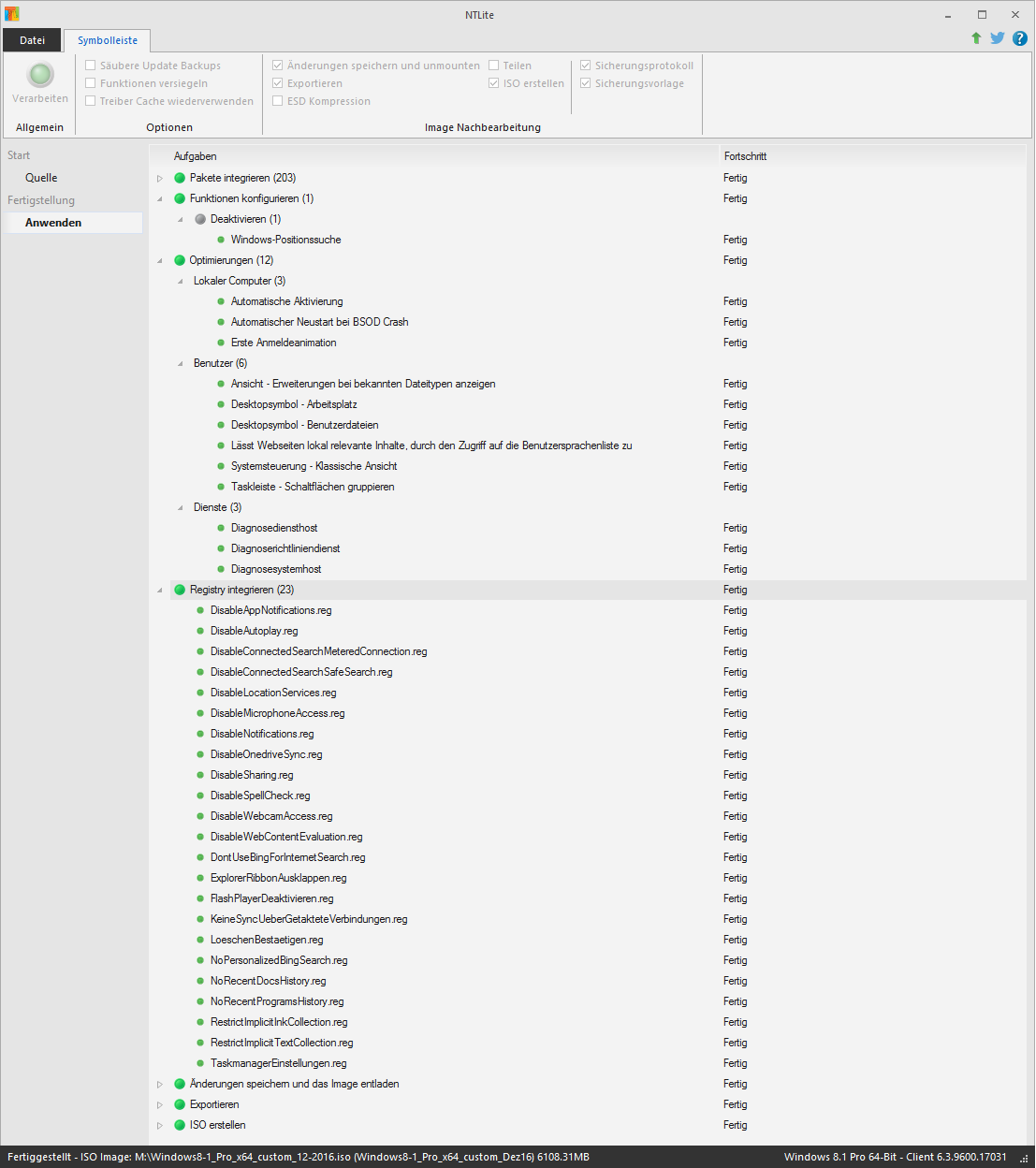Open the Datei menu tab
1036x1168 pixels.
point(32,40)
